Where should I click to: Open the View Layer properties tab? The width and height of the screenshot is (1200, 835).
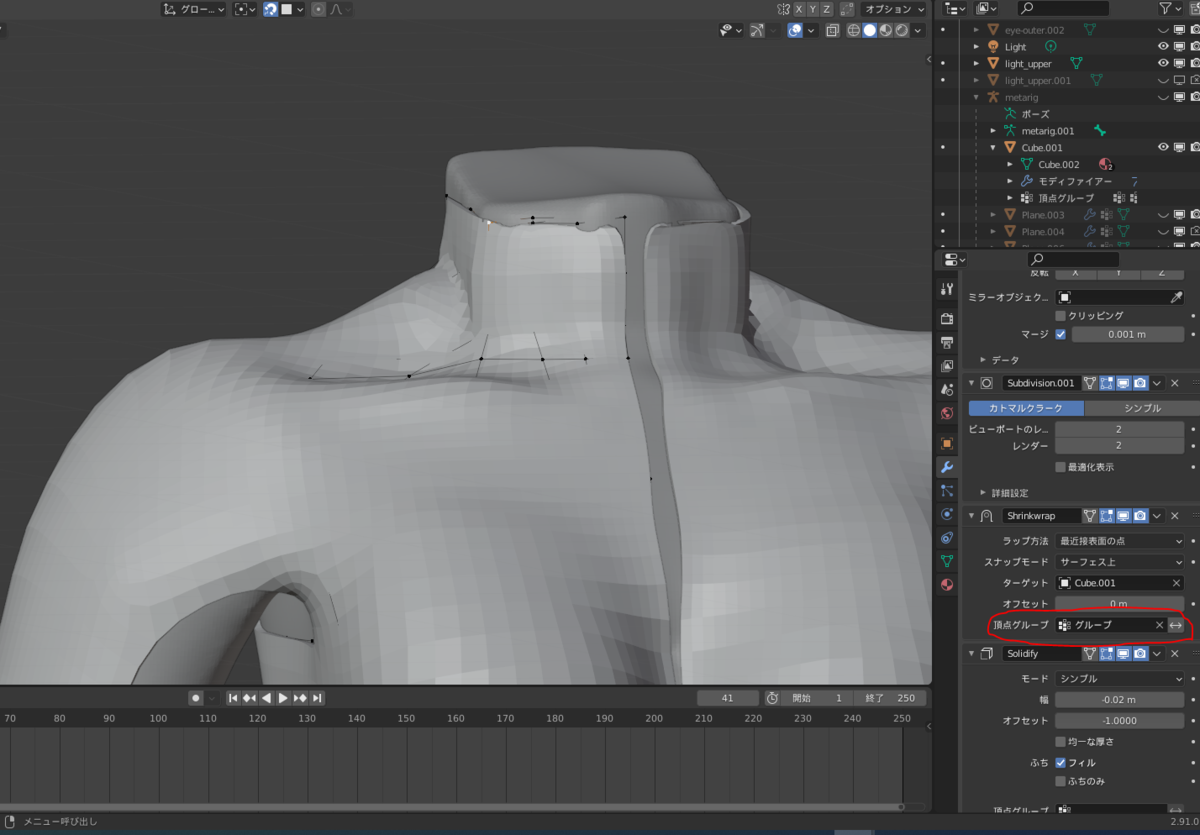click(x=947, y=366)
